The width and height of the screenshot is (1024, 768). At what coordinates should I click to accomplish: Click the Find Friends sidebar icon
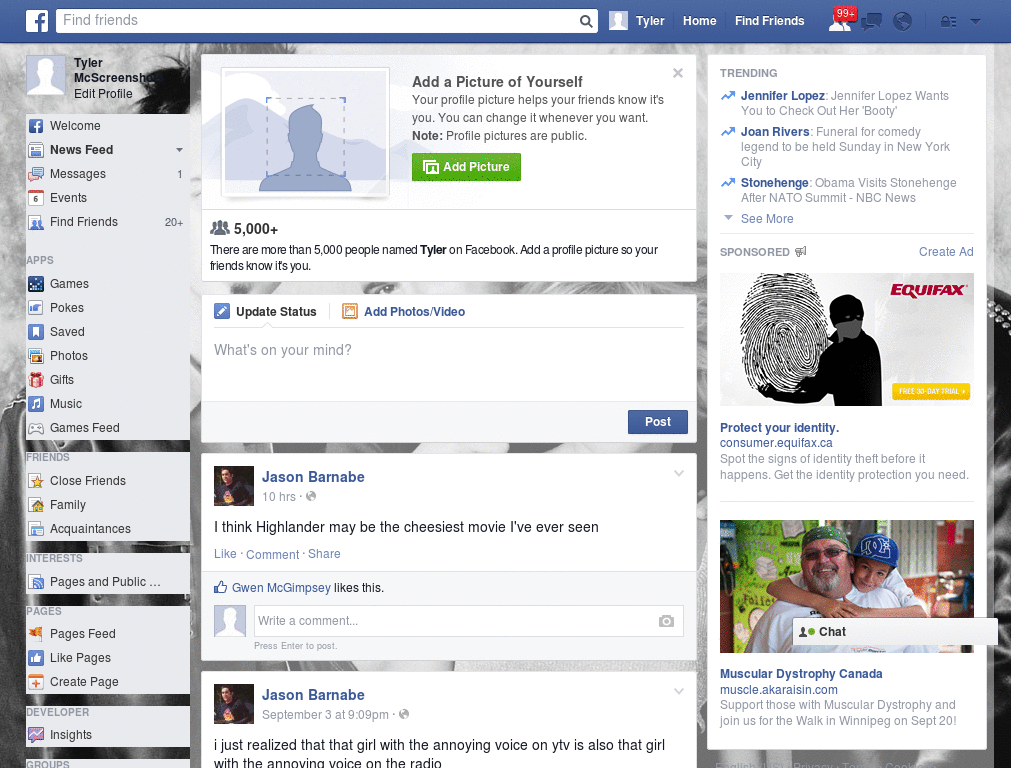pos(36,223)
